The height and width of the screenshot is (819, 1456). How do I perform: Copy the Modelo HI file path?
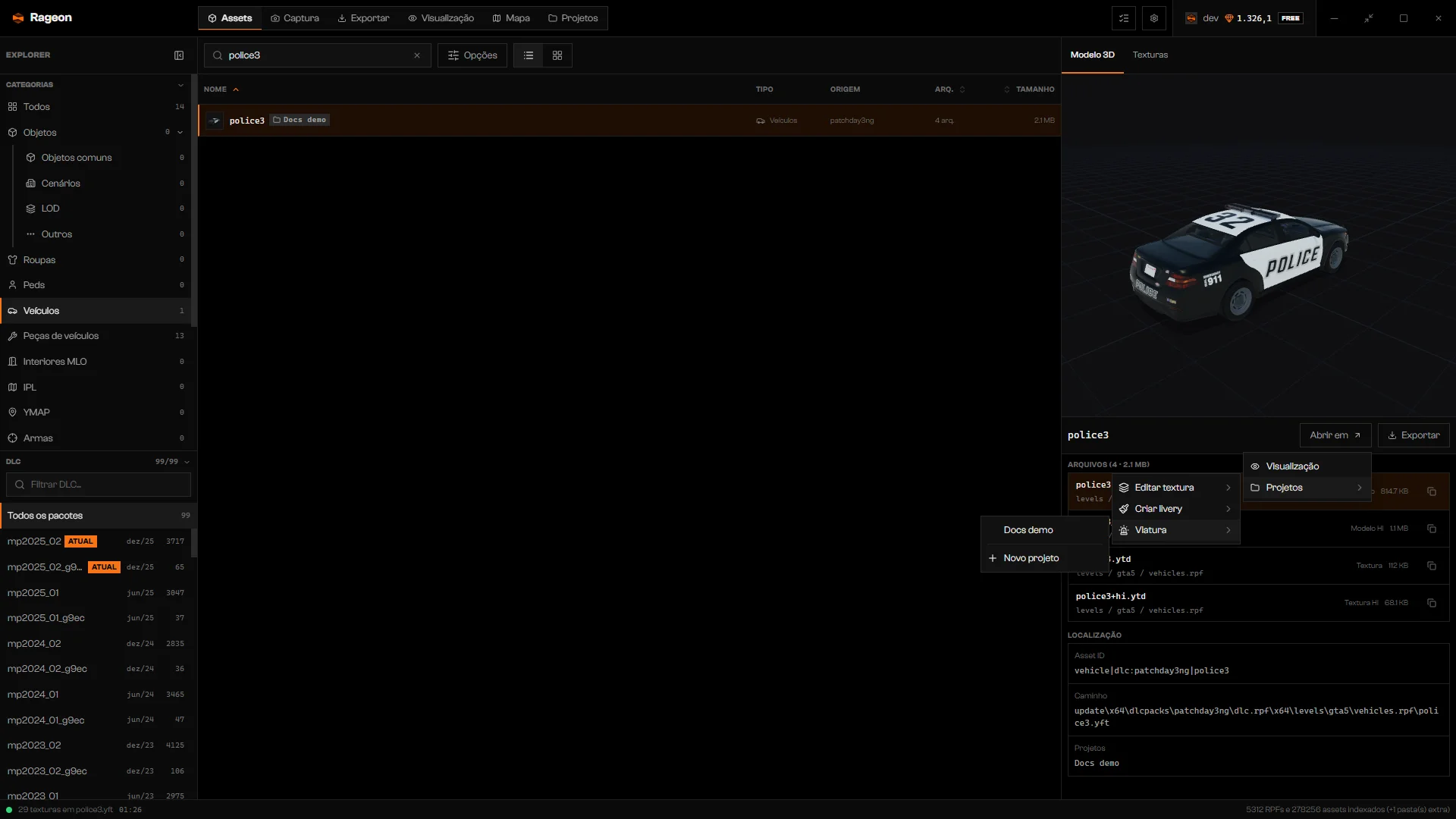1432,529
